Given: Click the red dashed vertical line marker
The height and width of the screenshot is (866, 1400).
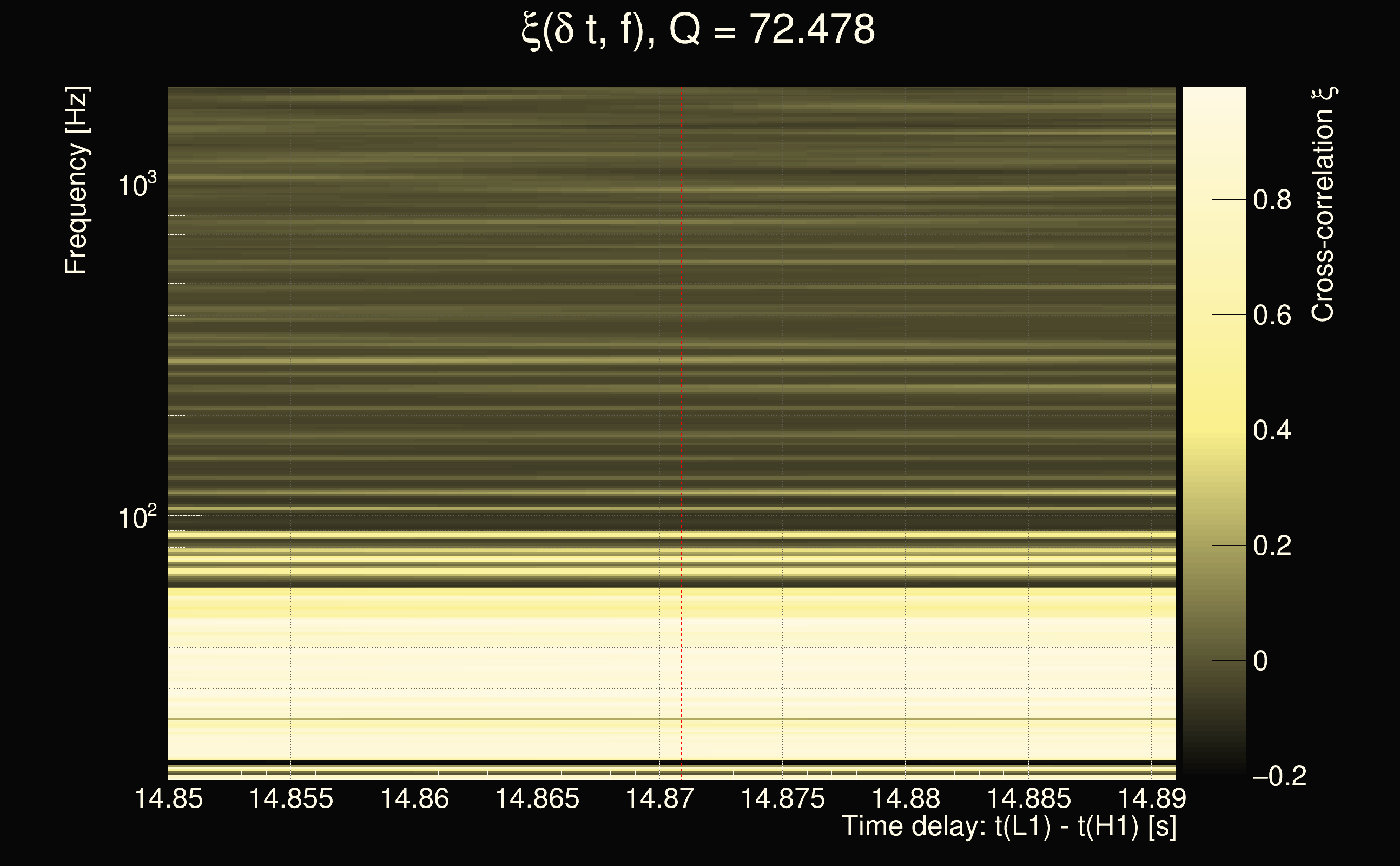Looking at the screenshot, I should [x=681, y=401].
